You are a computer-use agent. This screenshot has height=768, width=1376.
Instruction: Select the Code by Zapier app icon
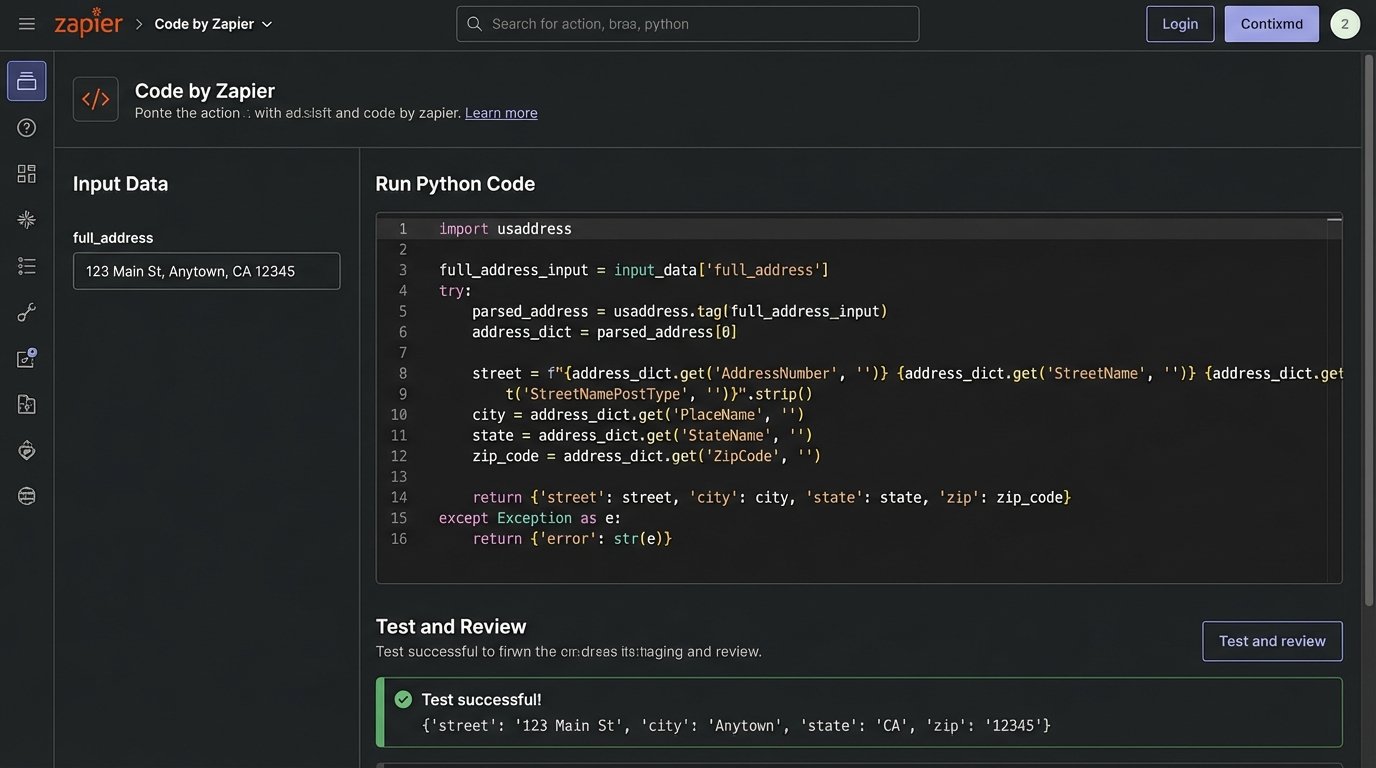(95, 98)
